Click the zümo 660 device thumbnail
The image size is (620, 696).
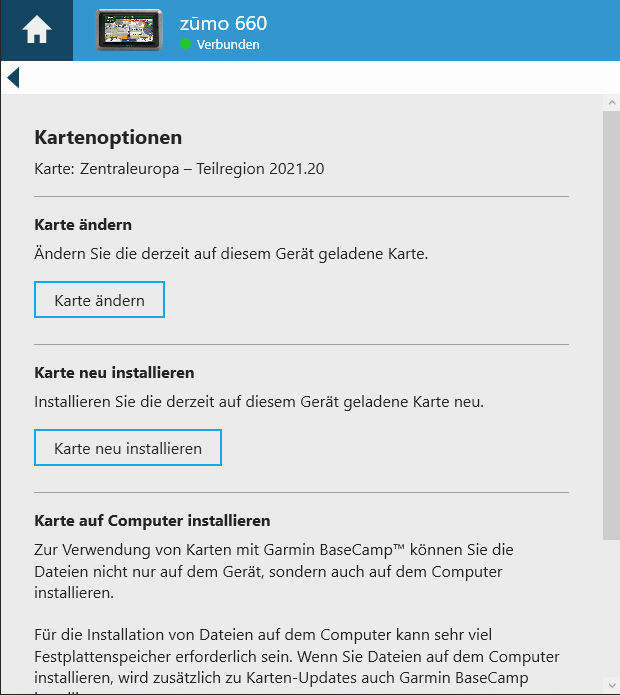128,31
